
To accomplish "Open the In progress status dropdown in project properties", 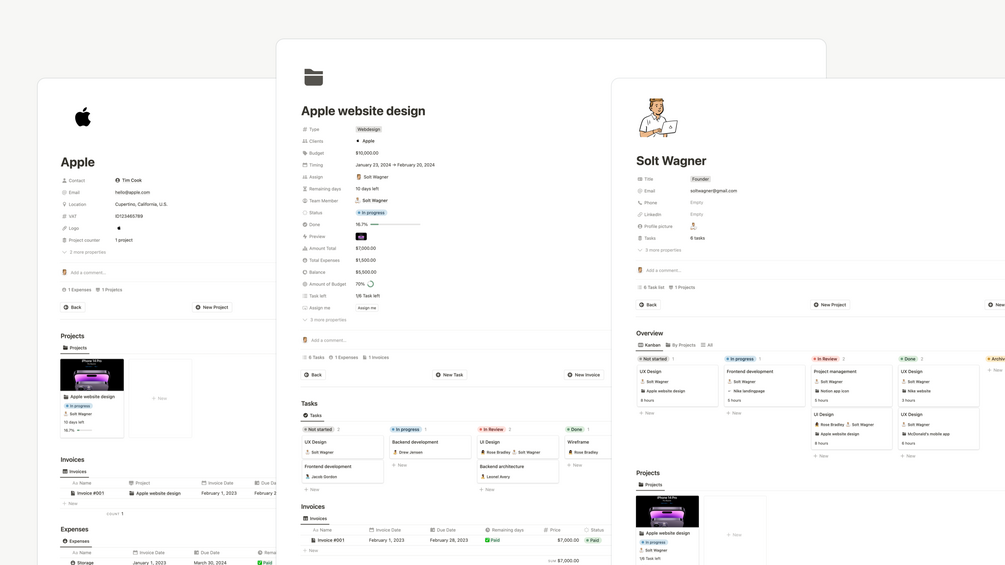I will click(x=371, y=213).
